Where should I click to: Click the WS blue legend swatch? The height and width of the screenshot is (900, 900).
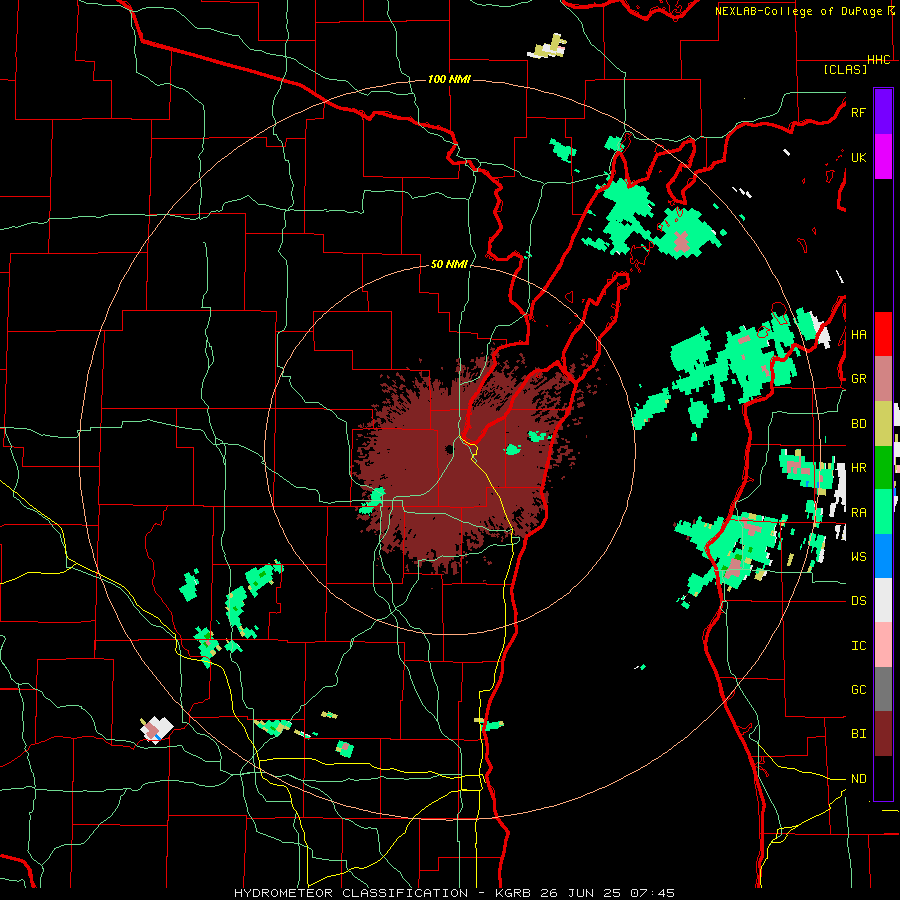coord(883,556)
